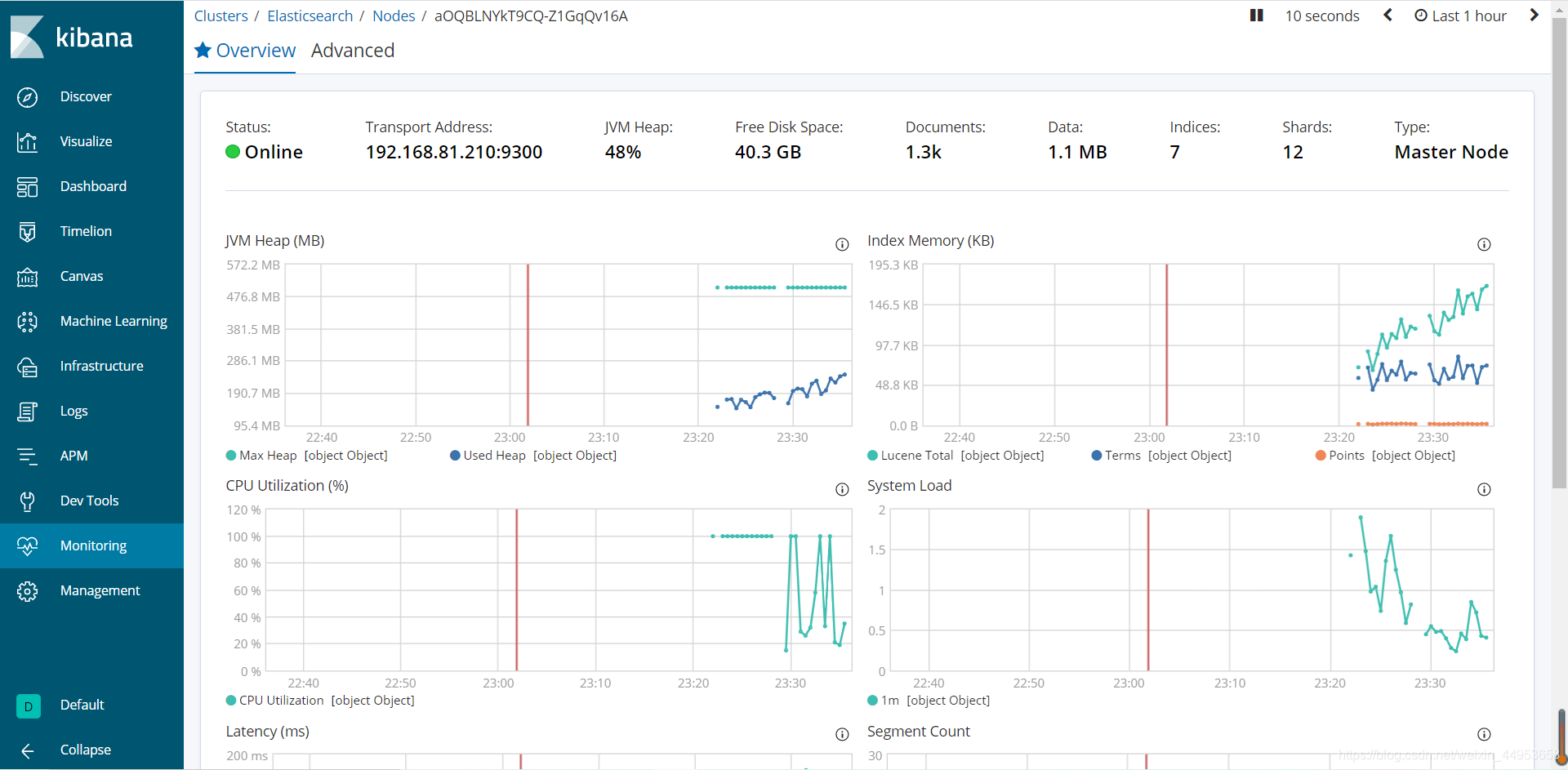Click the JVM Heap 48% value
The height and width of the screenshot is (770, 1568).
[x=623, y=153]
